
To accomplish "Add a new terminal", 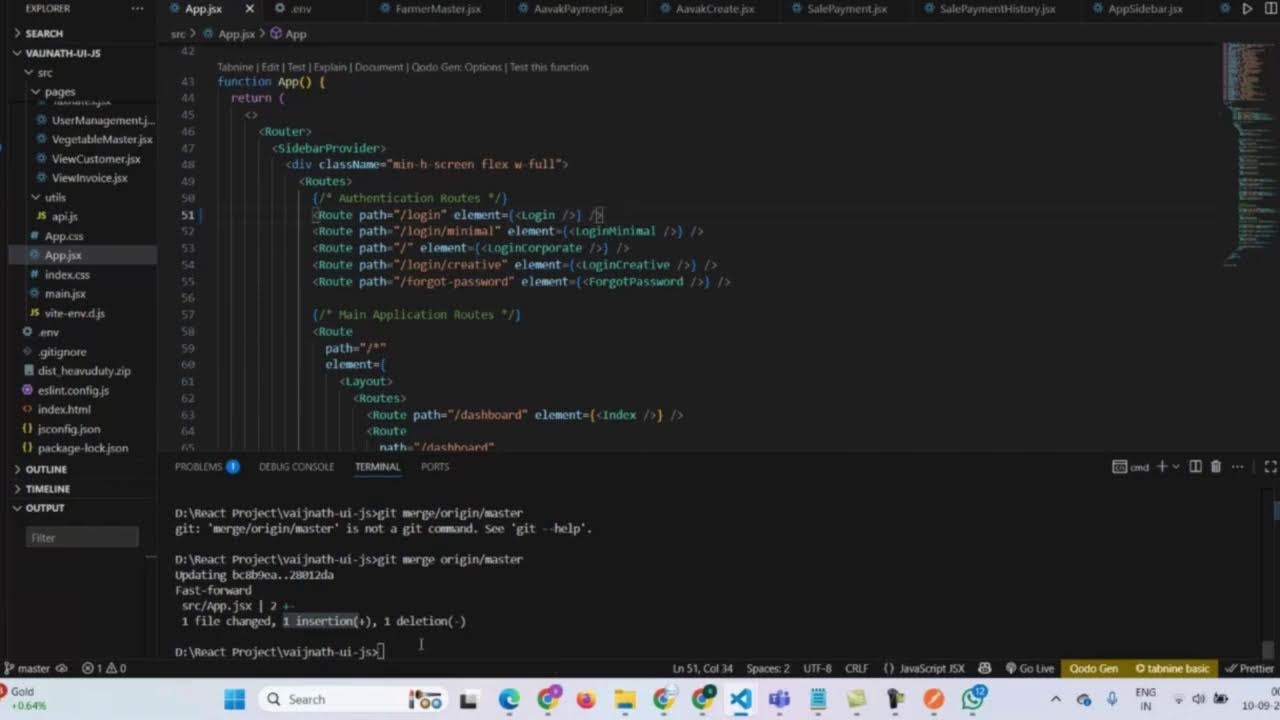I will 1162,467.
